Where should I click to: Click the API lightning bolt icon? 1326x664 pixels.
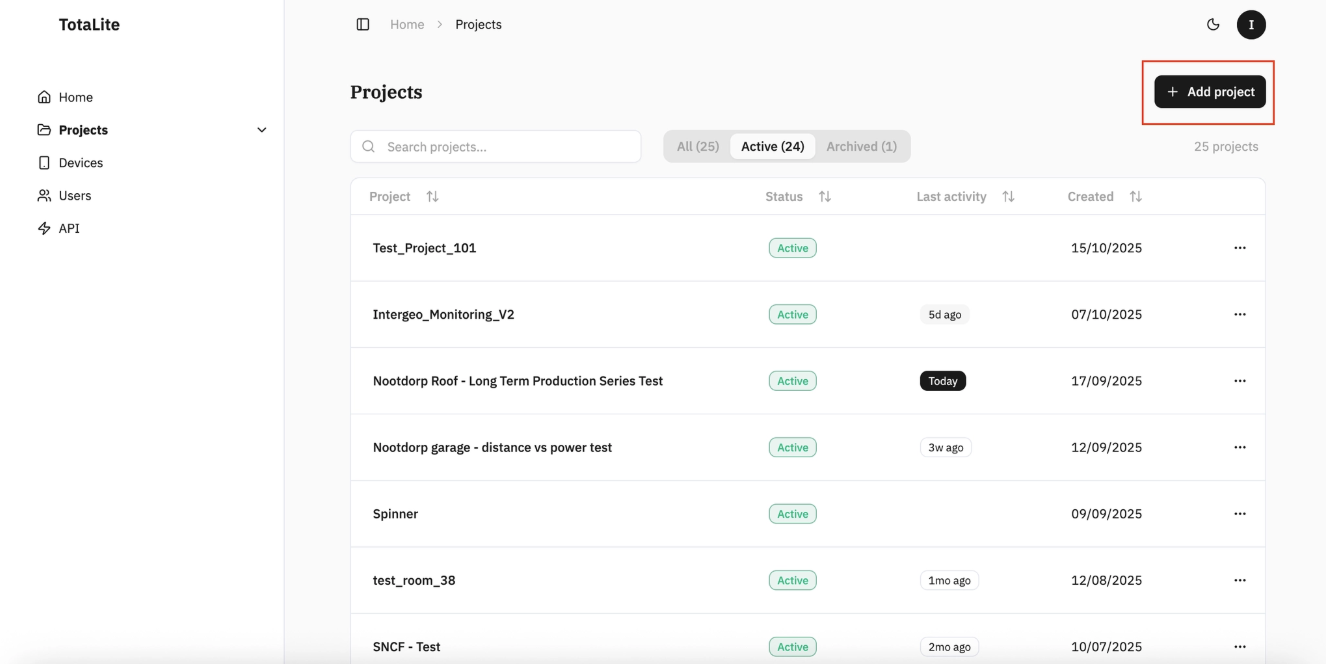(44, 228)
